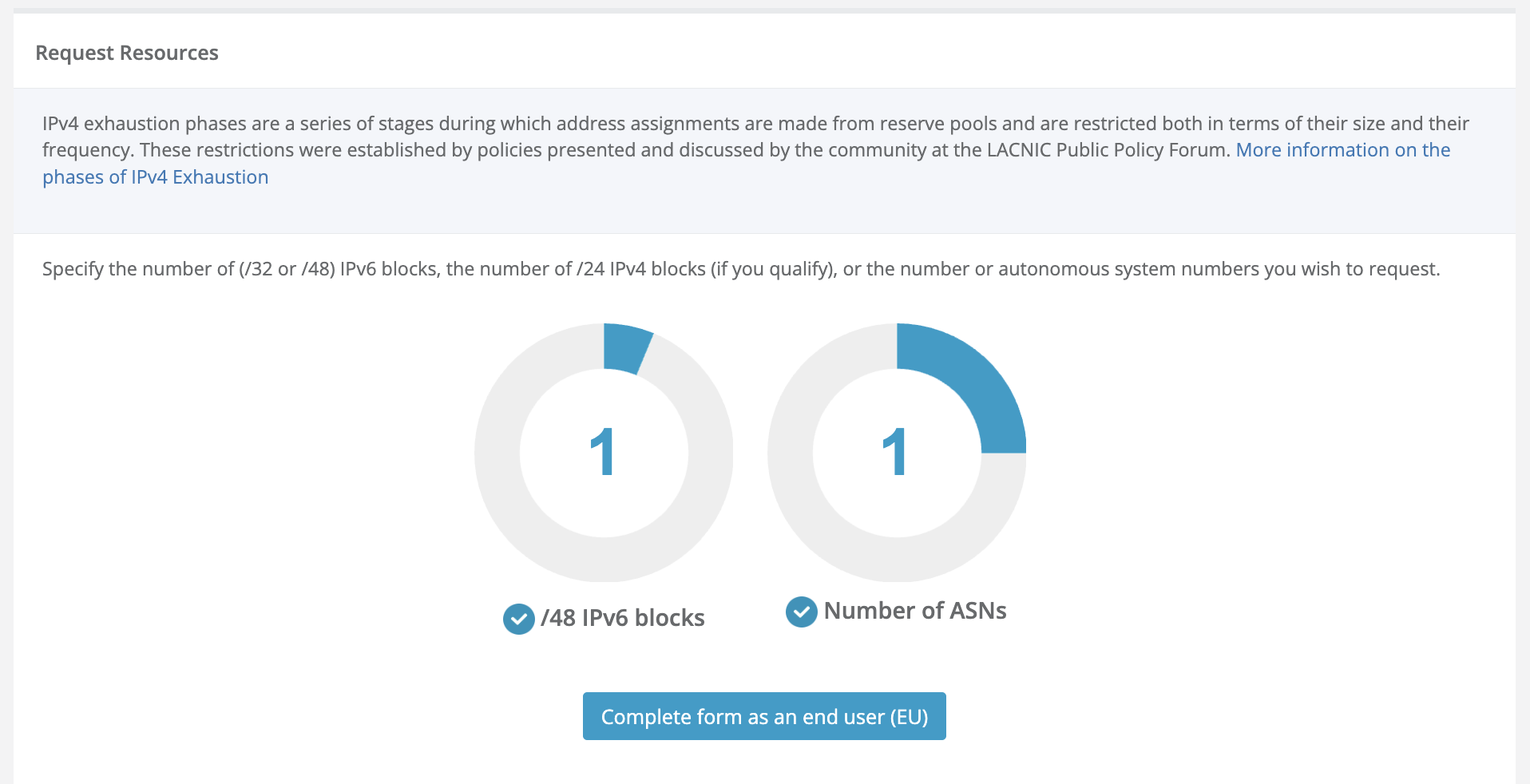
Task: Click the "Specify the number of" instruction text
Action: point(137,269)
